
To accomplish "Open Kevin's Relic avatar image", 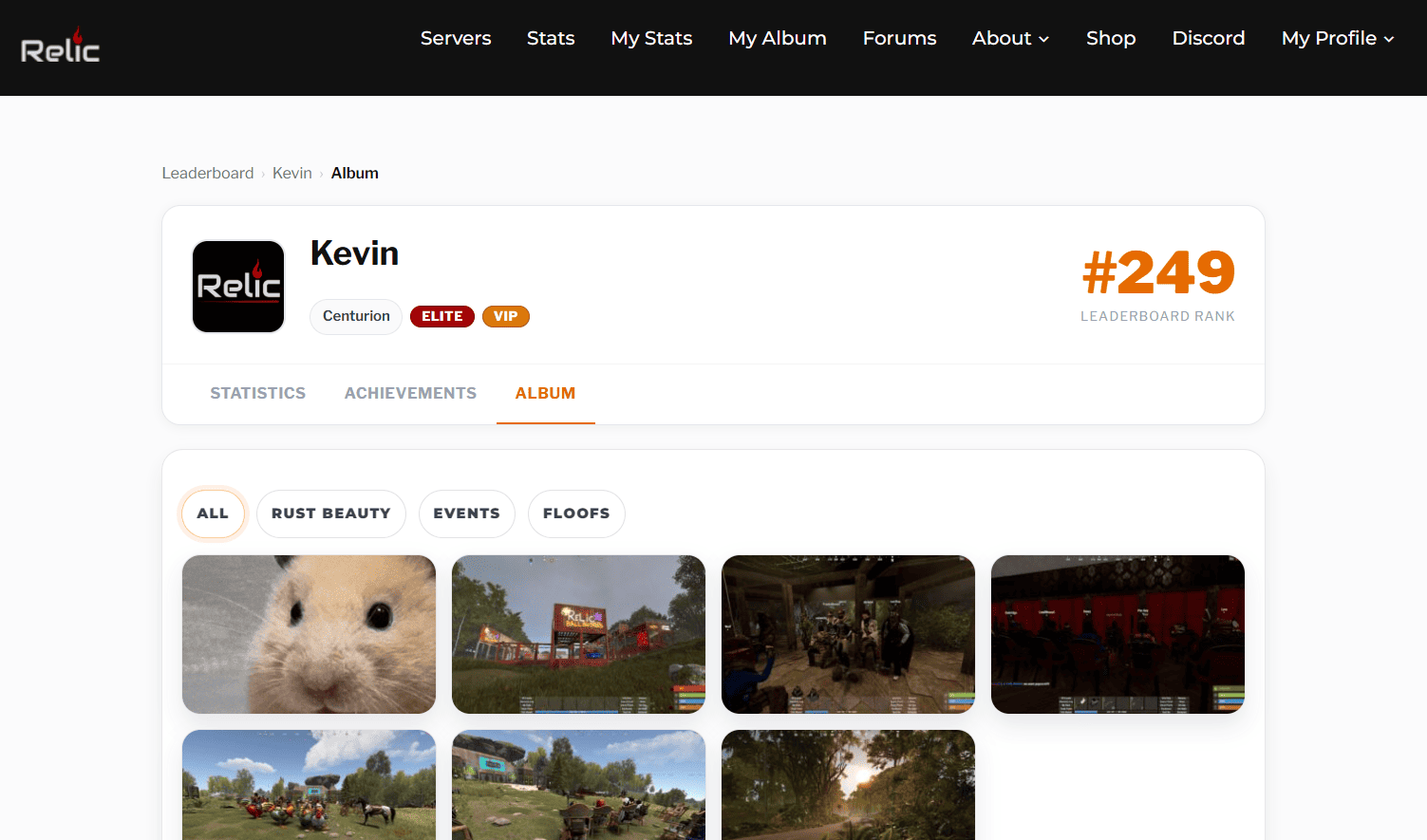I will coord(238,287).
